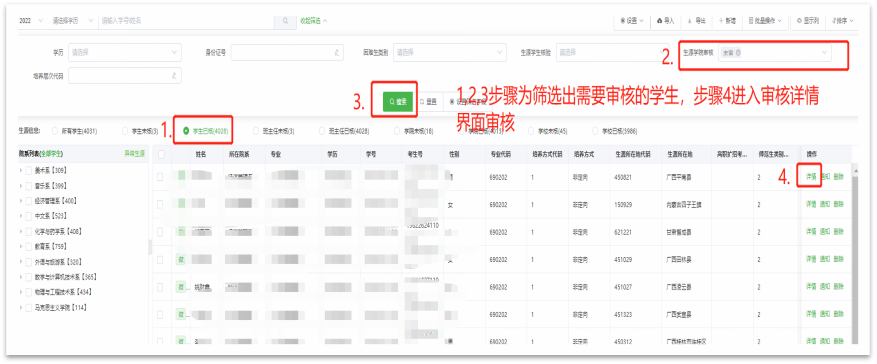Screen dimensions: 877x364
Task: Click into the 培养层次代码 input field
Action: click(x=125, y=75)
